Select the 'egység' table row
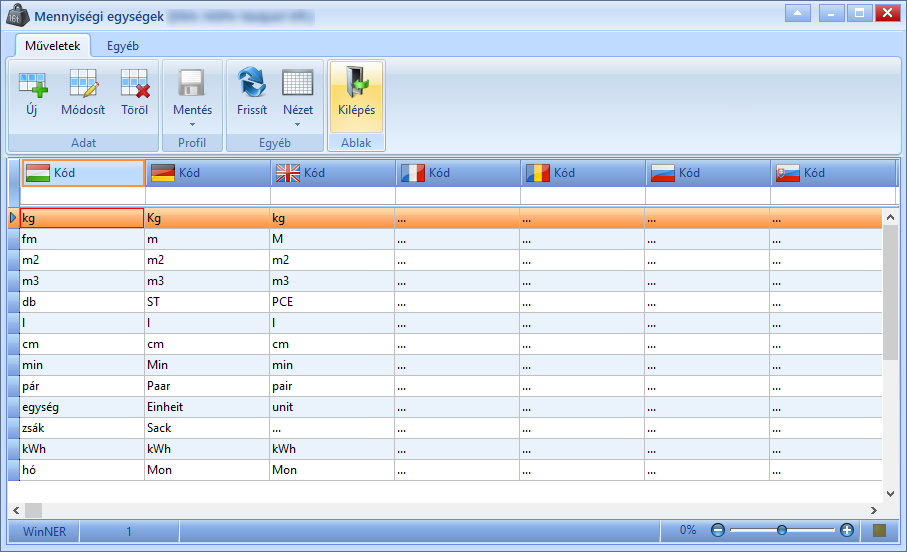Viewport: 907px width, 552px height. 445,407
